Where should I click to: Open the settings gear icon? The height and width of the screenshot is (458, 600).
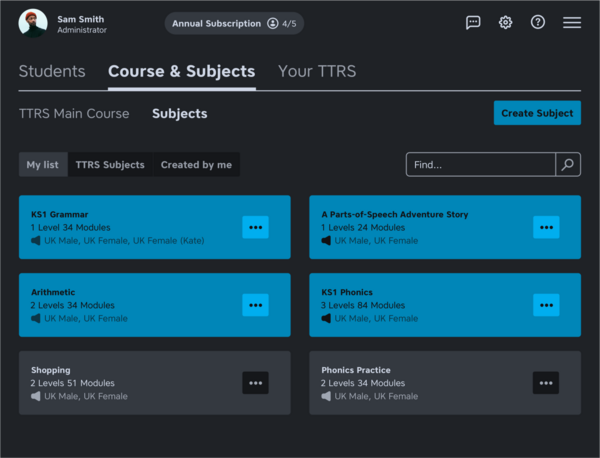tap(505, 22)
